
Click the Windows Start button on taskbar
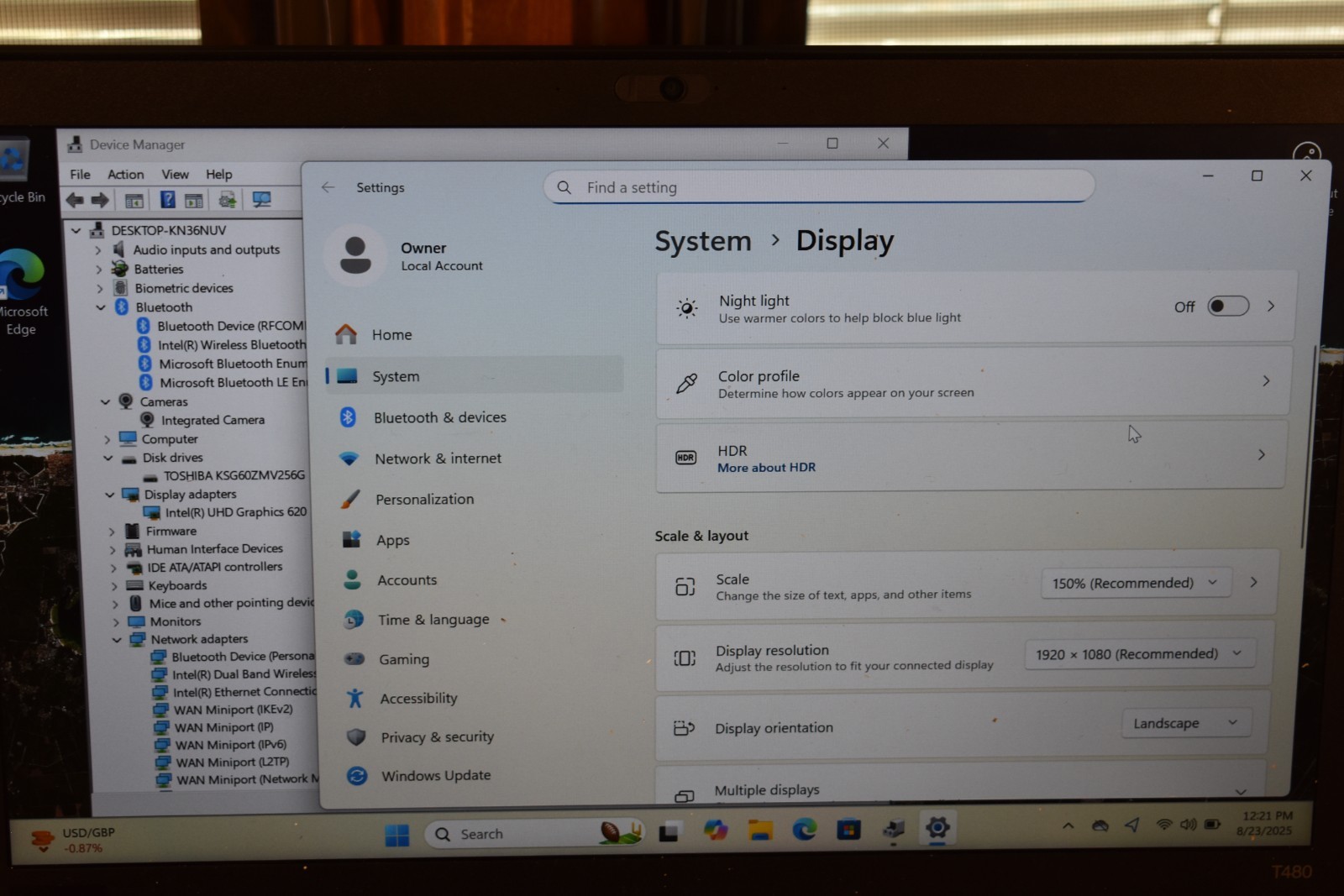(396, 835)
